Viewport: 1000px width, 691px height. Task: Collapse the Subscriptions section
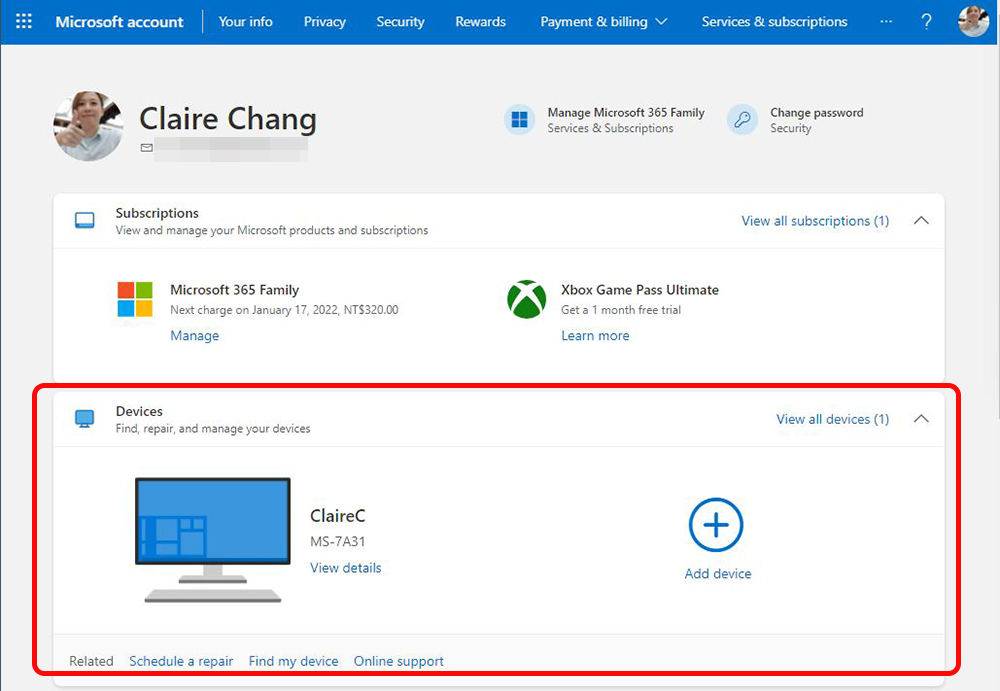tap(921, 221)
